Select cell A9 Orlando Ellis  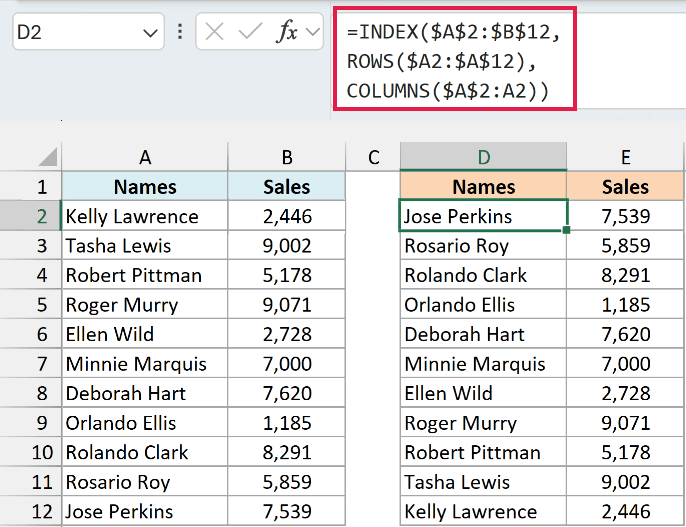145,422
